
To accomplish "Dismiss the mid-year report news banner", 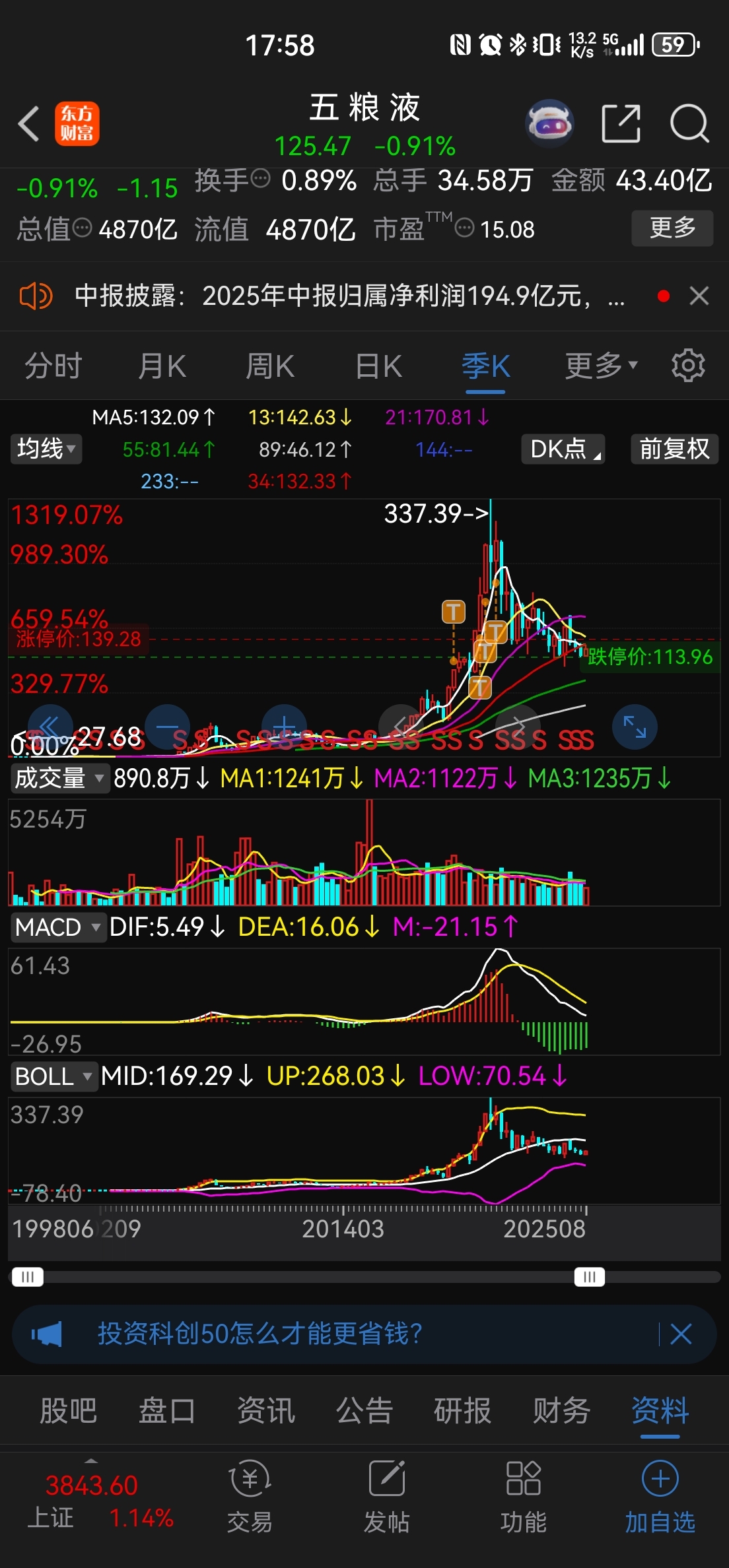I will (699, 296).
